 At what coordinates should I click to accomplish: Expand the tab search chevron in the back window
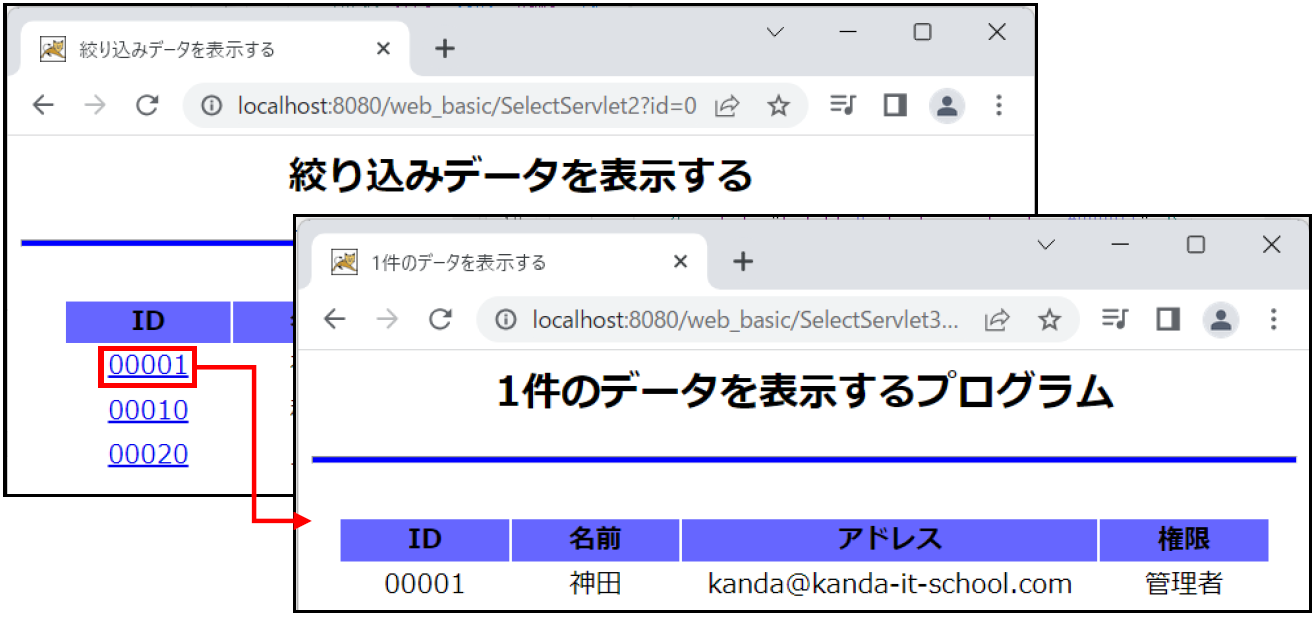[x=774, y=32]
